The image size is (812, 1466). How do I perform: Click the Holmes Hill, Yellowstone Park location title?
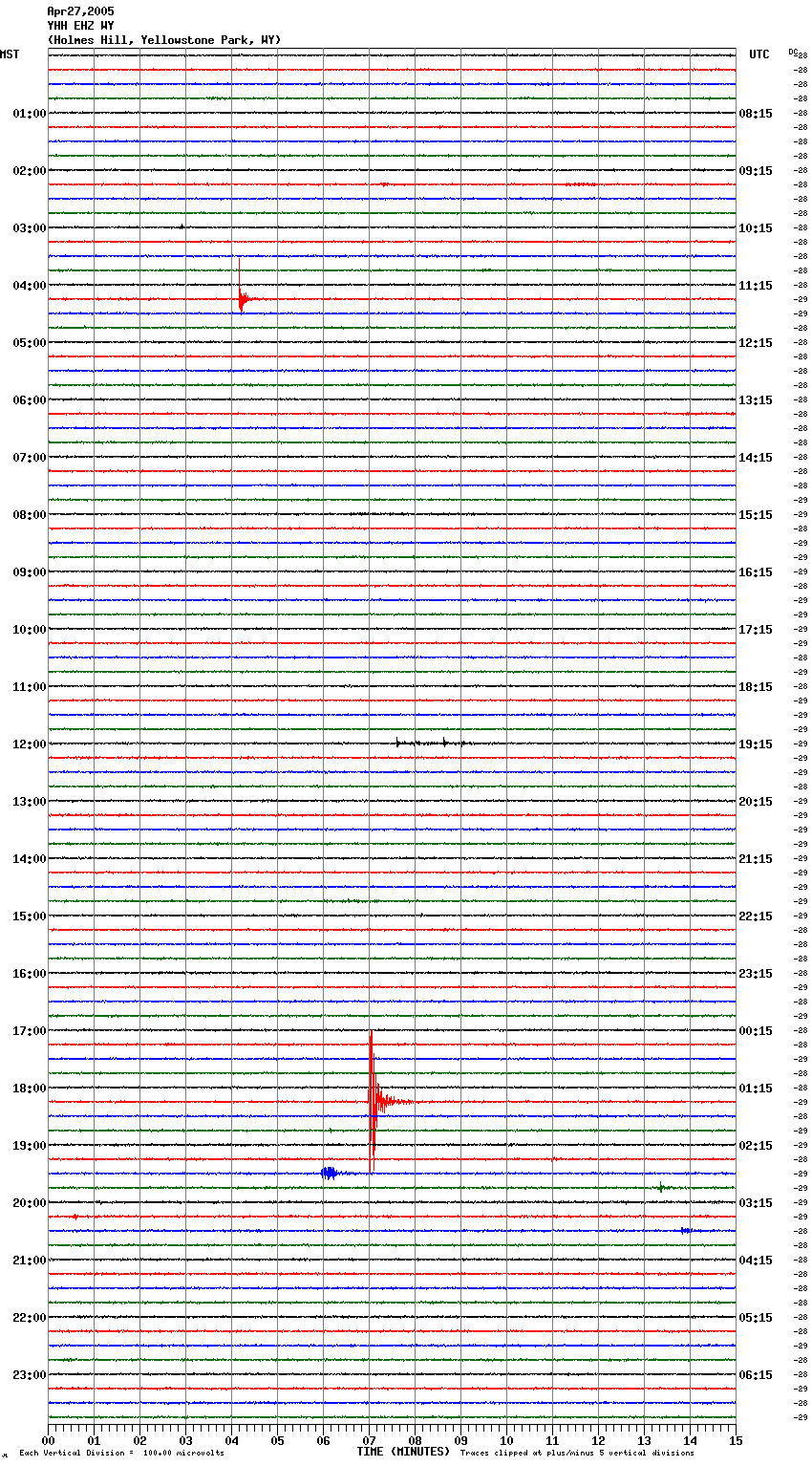[164, 40]
